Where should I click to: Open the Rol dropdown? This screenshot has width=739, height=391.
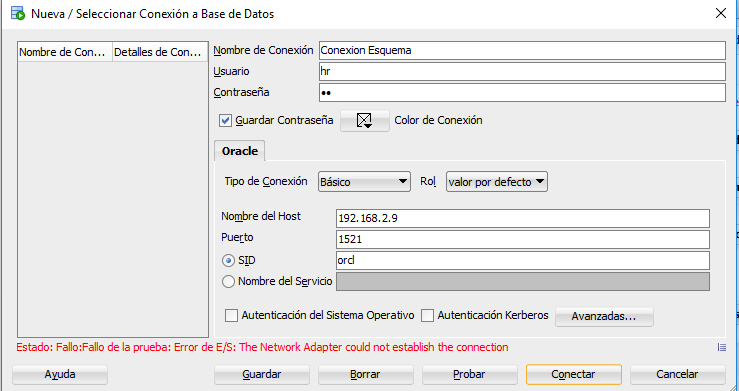click(497, 182)
